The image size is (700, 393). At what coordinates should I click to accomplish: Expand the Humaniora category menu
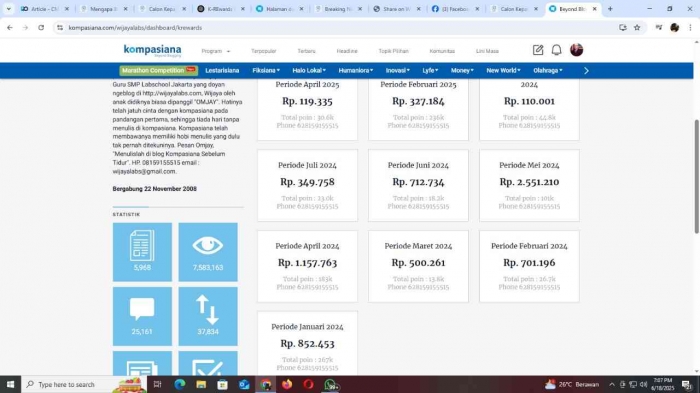click(x=356, y=71)
